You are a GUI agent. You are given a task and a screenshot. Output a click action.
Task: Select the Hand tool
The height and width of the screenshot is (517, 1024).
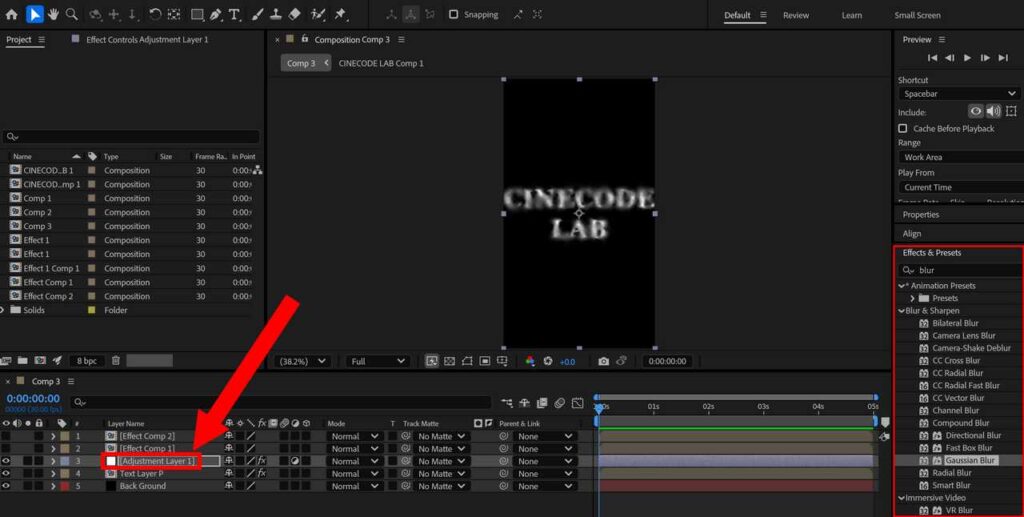point(53,14)
